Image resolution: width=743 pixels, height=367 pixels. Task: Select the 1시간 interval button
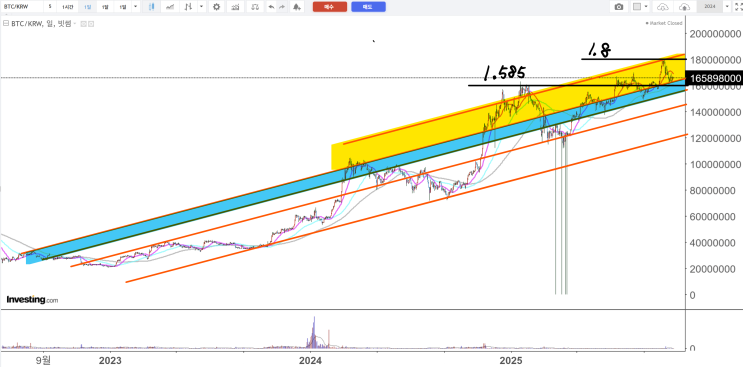click(x=68, y=7)
